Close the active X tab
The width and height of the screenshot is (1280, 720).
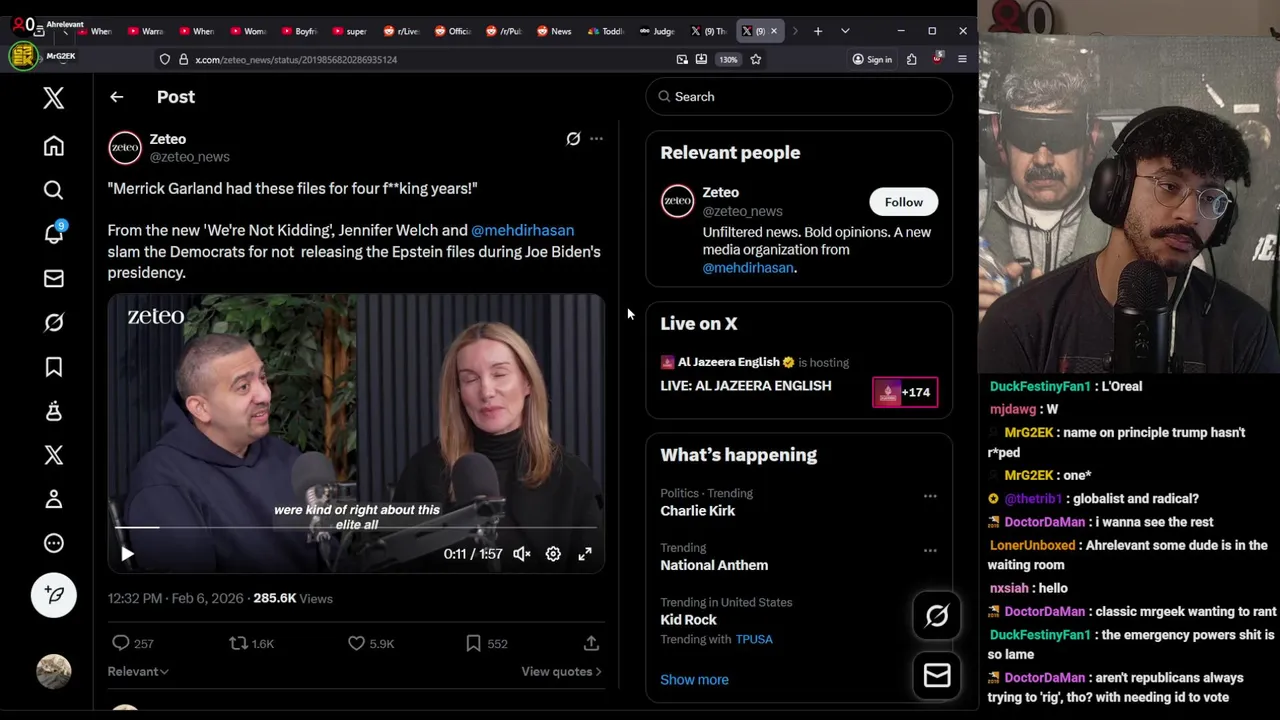click(773, 31)
